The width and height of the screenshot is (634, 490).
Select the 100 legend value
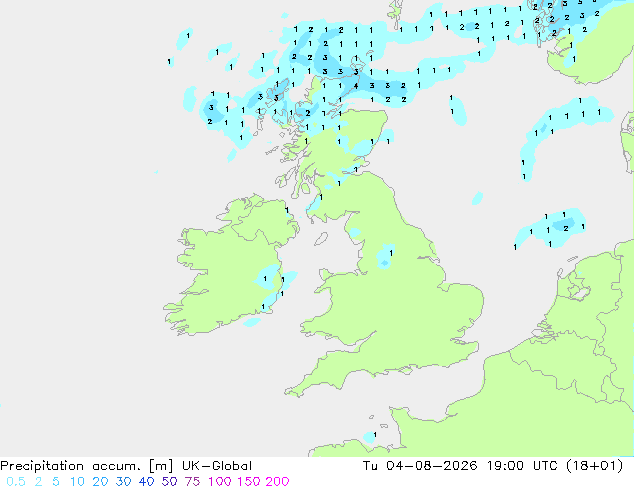(x=220, y=482)
